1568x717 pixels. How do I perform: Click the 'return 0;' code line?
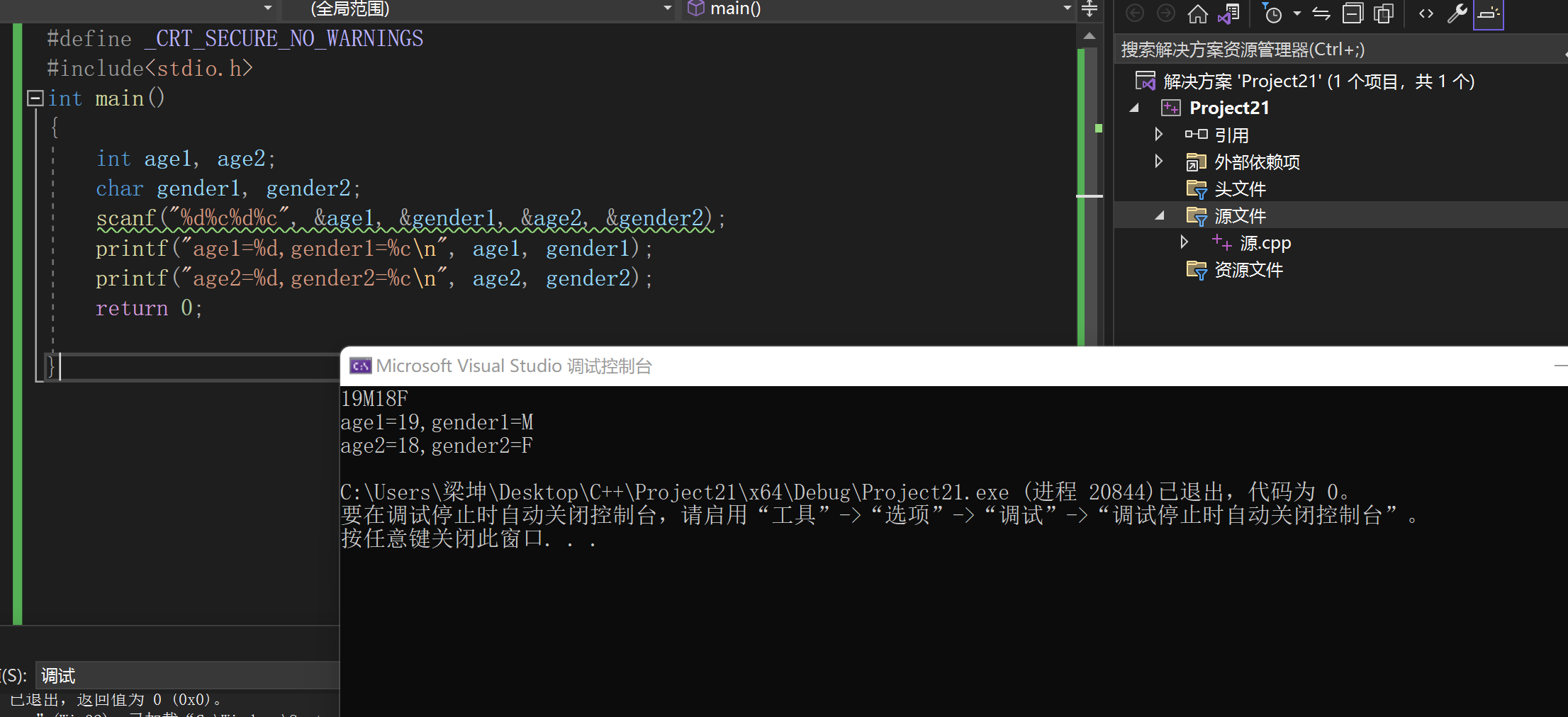(150, 308)
